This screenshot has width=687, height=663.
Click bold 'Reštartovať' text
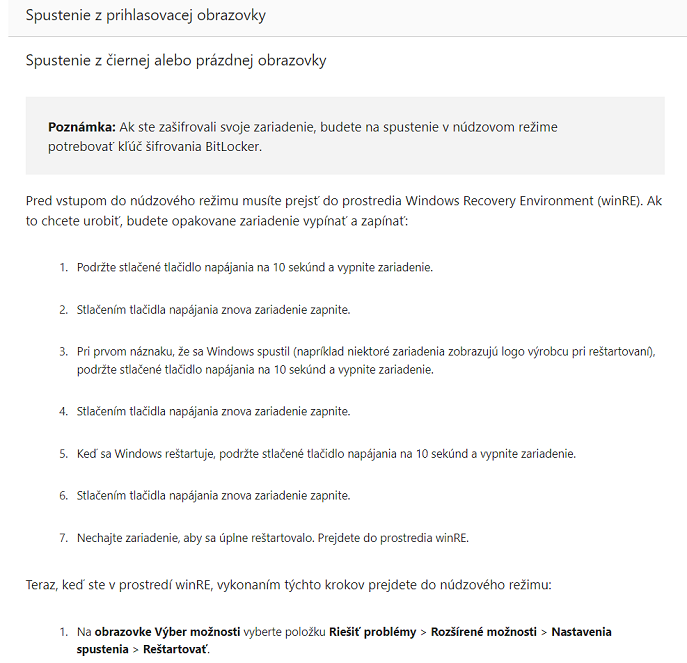[x=176, y=650]
